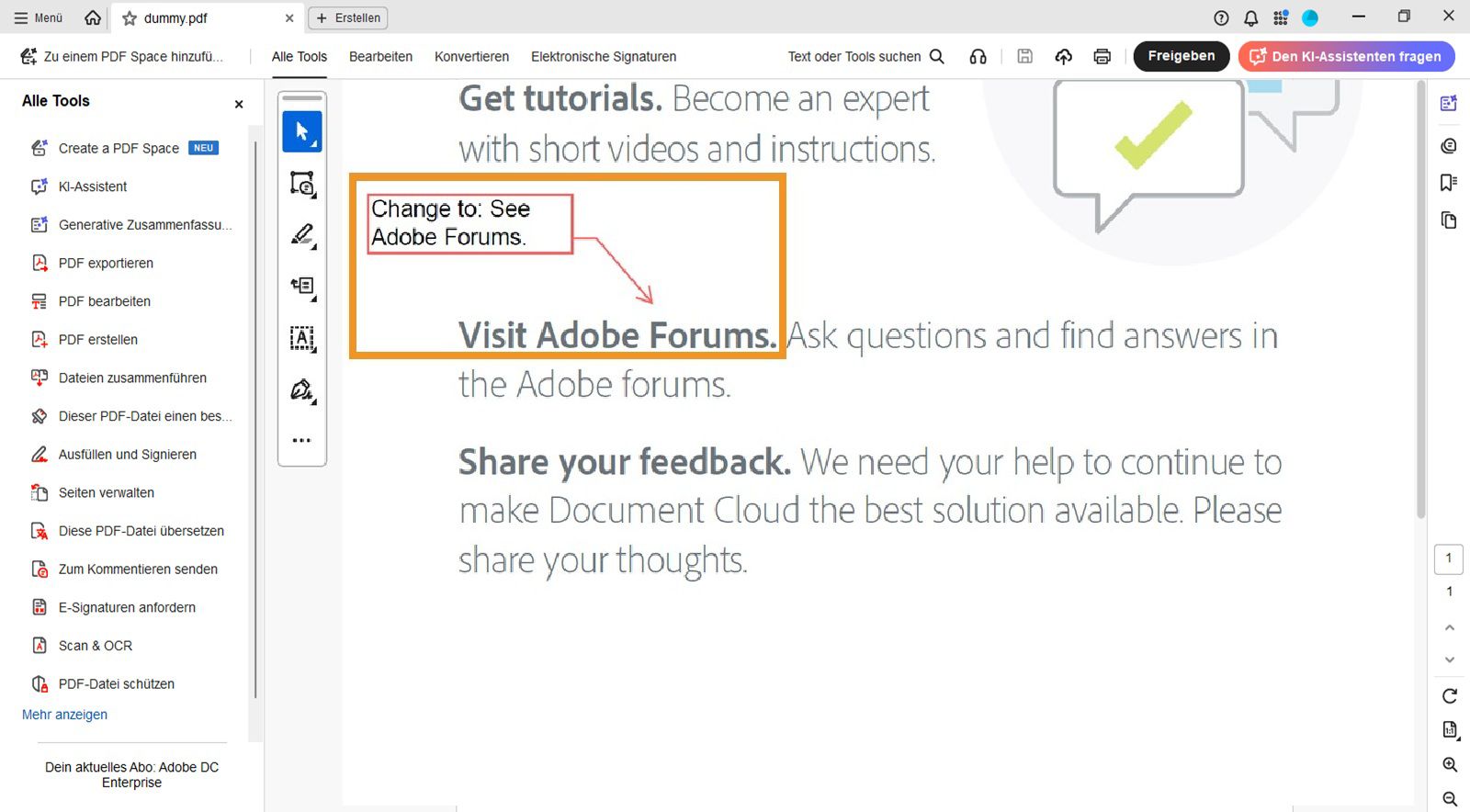Screen dimensions: 1470x812
Task: Open the page display settings icon
Action: pos(1450,730)
